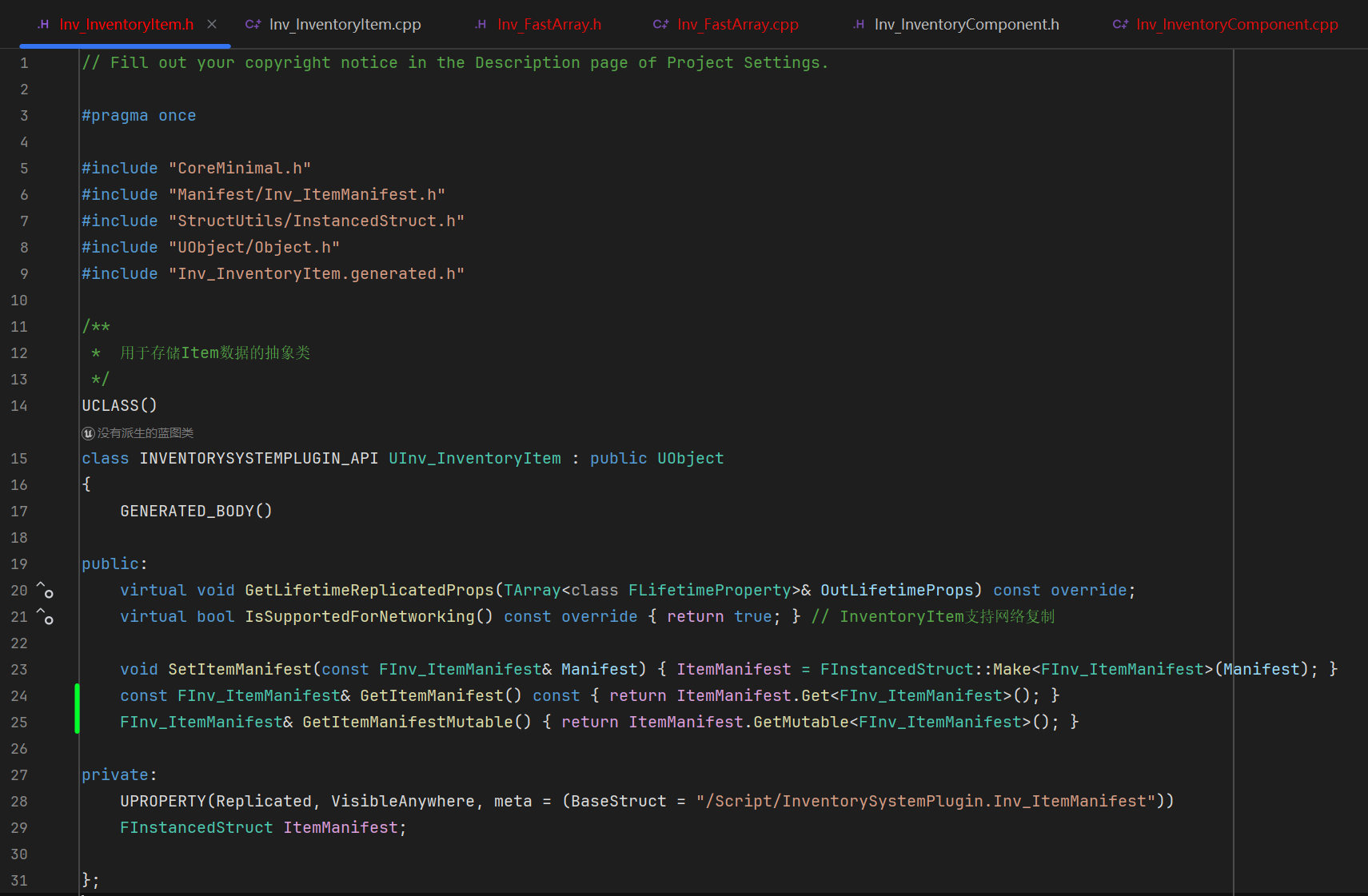Select the Inv_FastArray.cpp tab

[726, 24]
